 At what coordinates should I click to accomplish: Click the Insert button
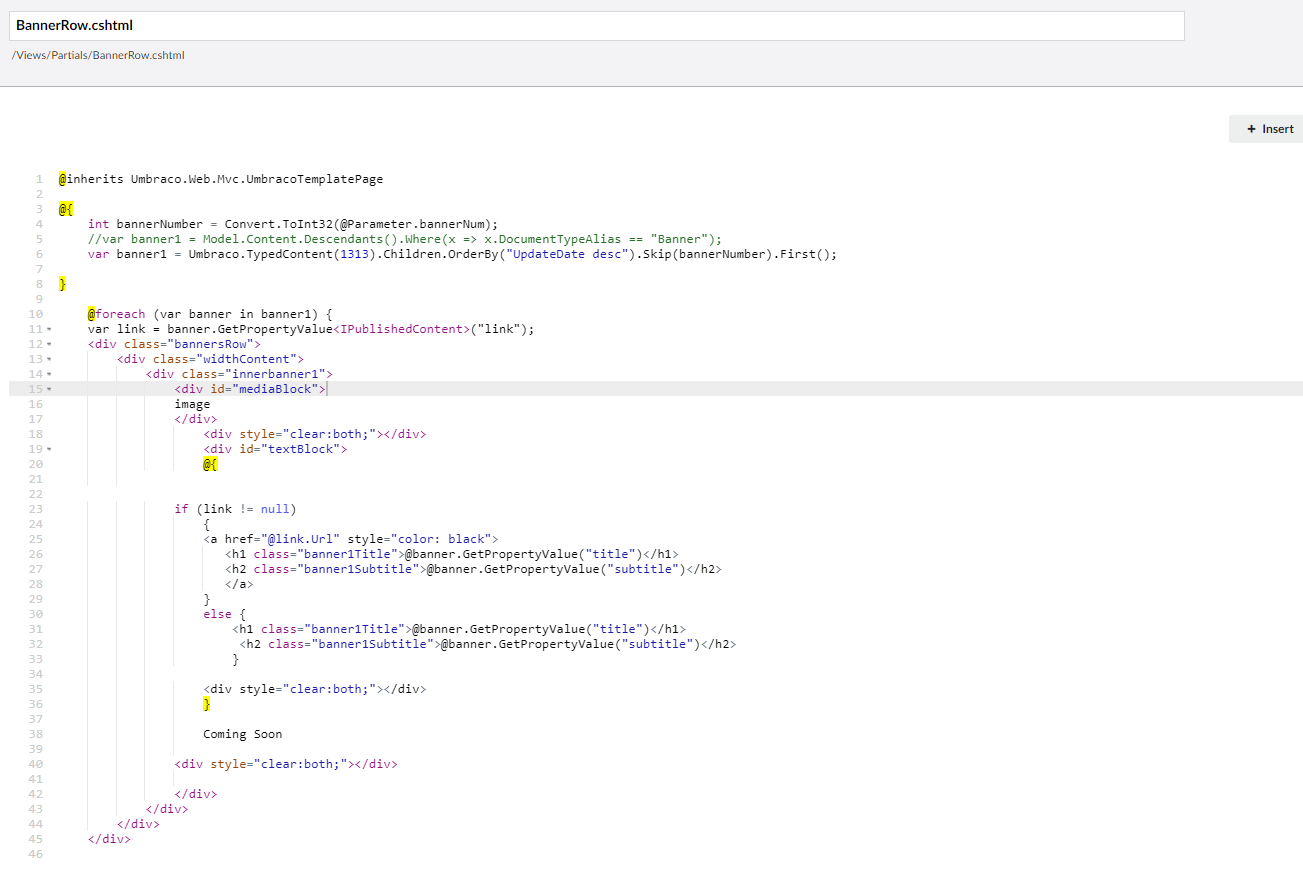click(x=1269, y=129)
